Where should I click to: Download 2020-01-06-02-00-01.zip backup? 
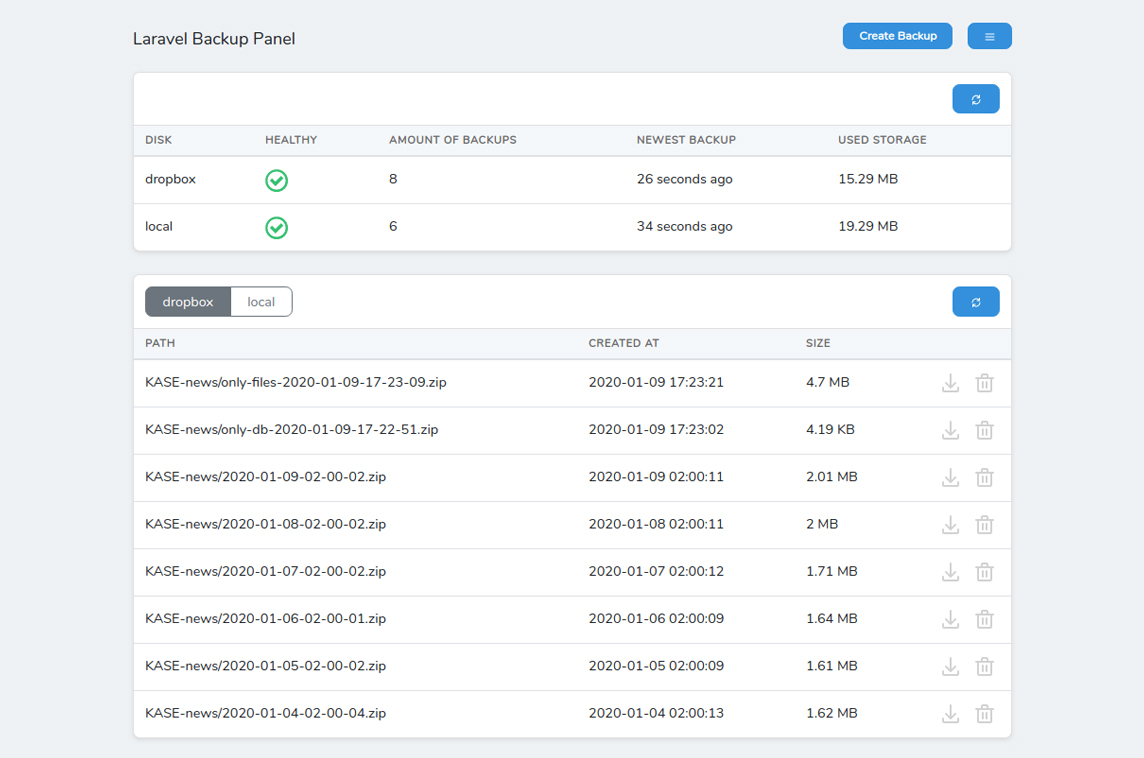click(950, 619)
